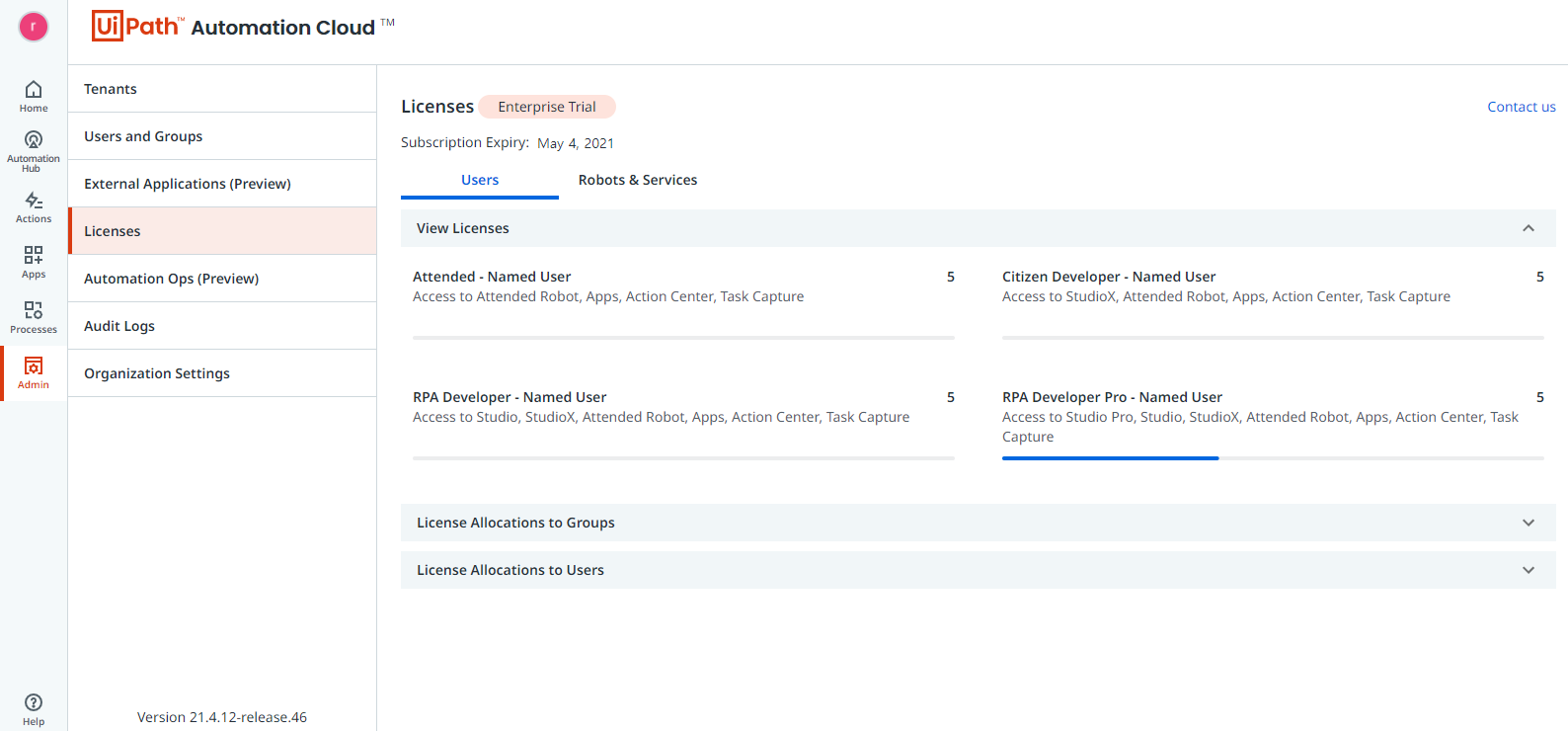Click the Attended Named User license count 5
This screenshot has width=1568, height=731.
click(951, 277)
